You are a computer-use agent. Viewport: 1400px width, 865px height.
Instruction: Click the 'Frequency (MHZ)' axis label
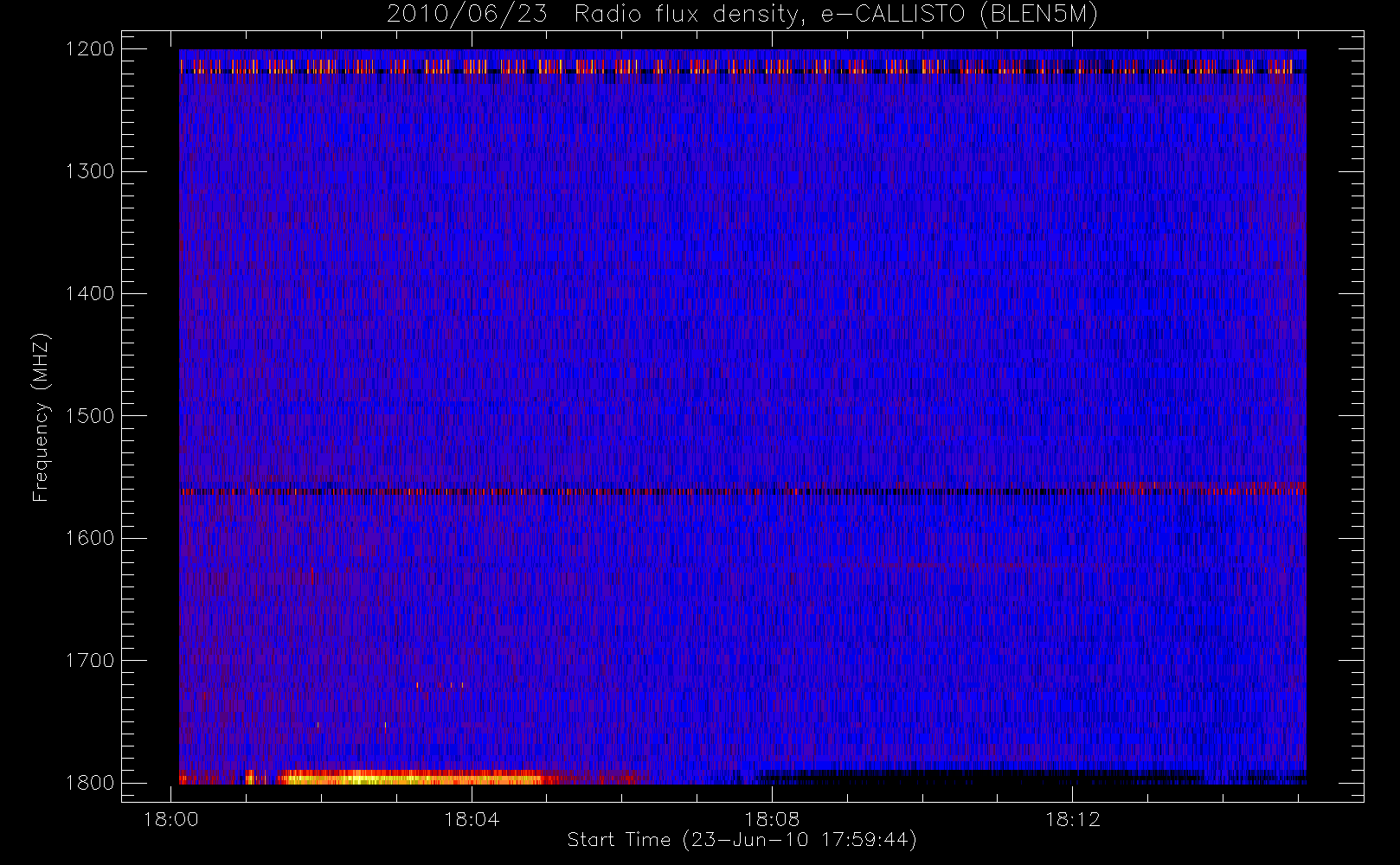(41, 417)
